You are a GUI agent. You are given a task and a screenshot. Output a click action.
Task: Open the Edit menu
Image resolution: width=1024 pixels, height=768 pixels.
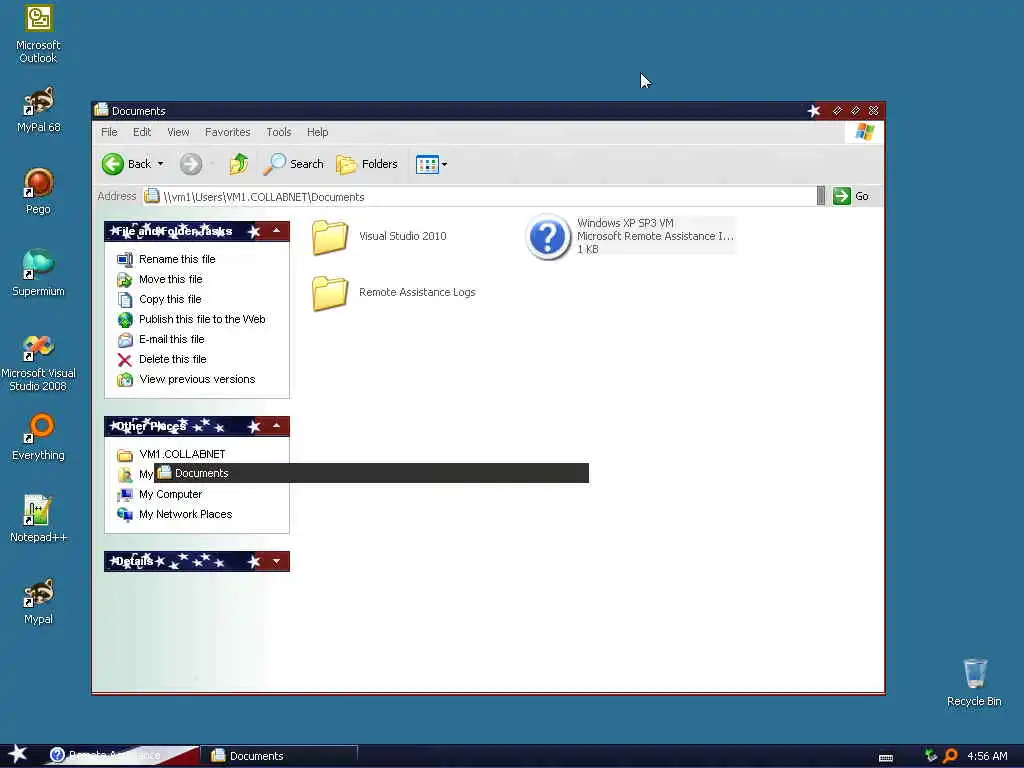click(142, 132)
